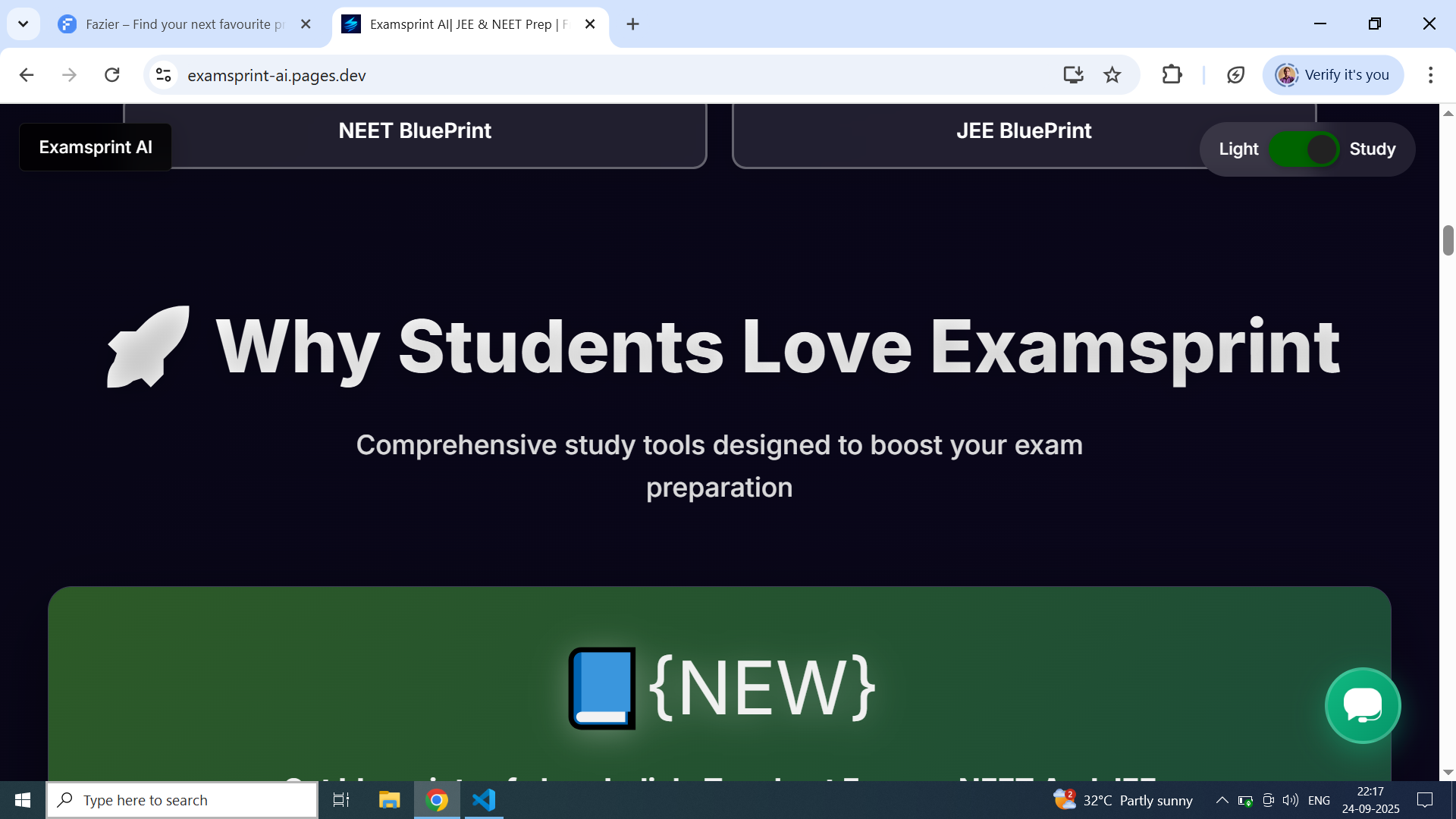1456x819 pixels.
Task: Click the Light mode label
Action: (1238, 149)
